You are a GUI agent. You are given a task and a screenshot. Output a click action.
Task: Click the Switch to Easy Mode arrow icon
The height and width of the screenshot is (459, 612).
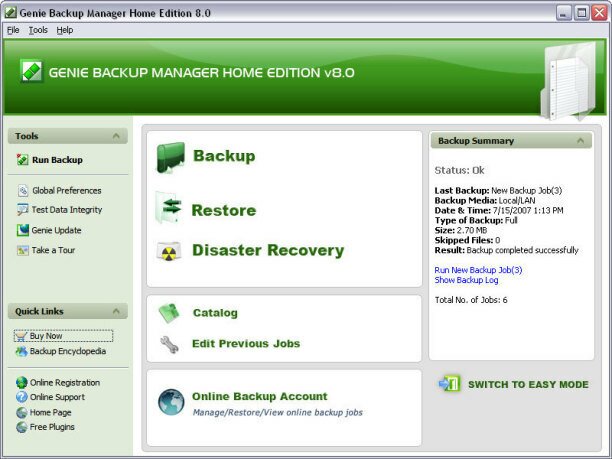[449, 384]
